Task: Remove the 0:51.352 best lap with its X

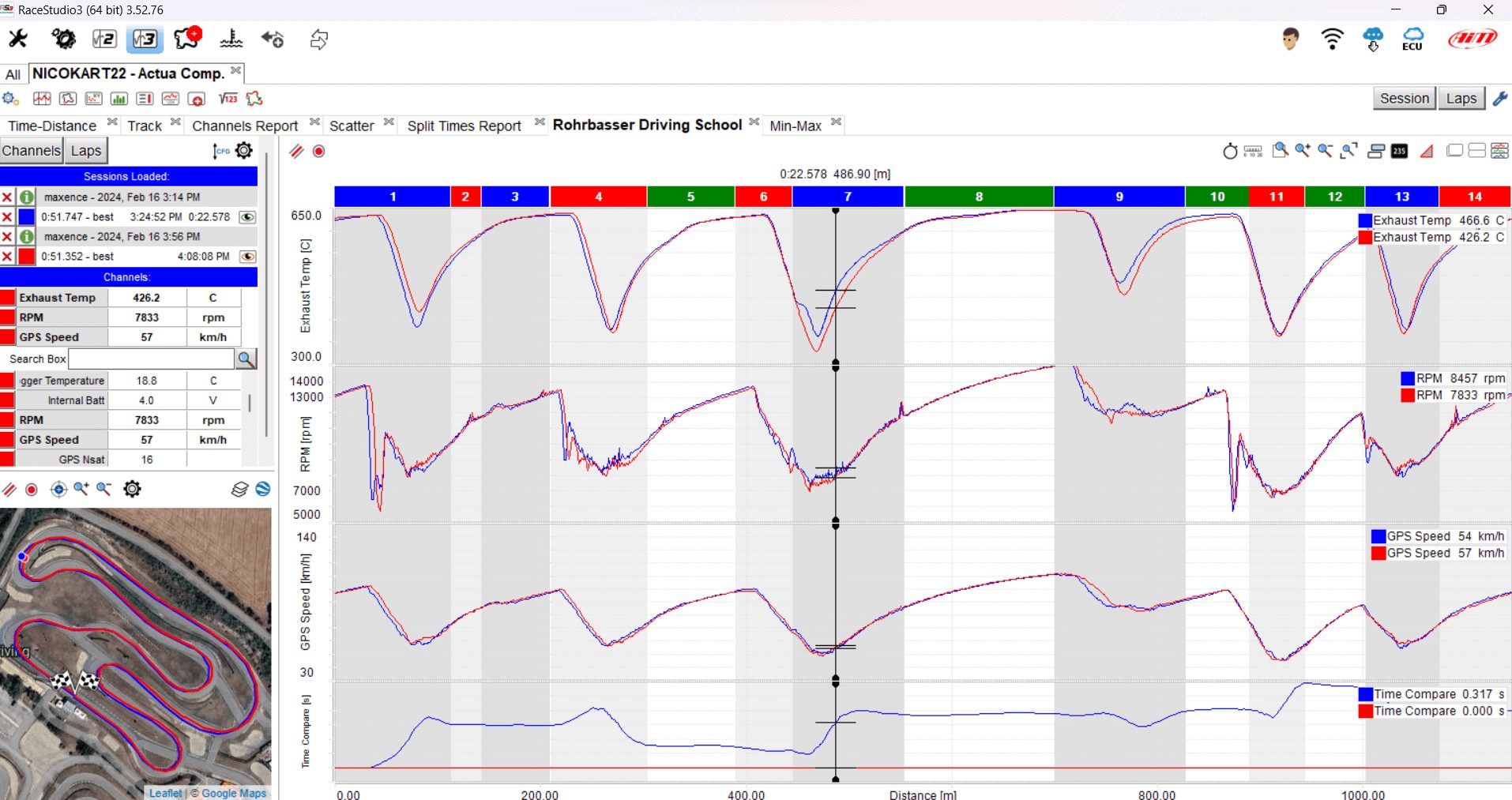Action: (7, 256)
